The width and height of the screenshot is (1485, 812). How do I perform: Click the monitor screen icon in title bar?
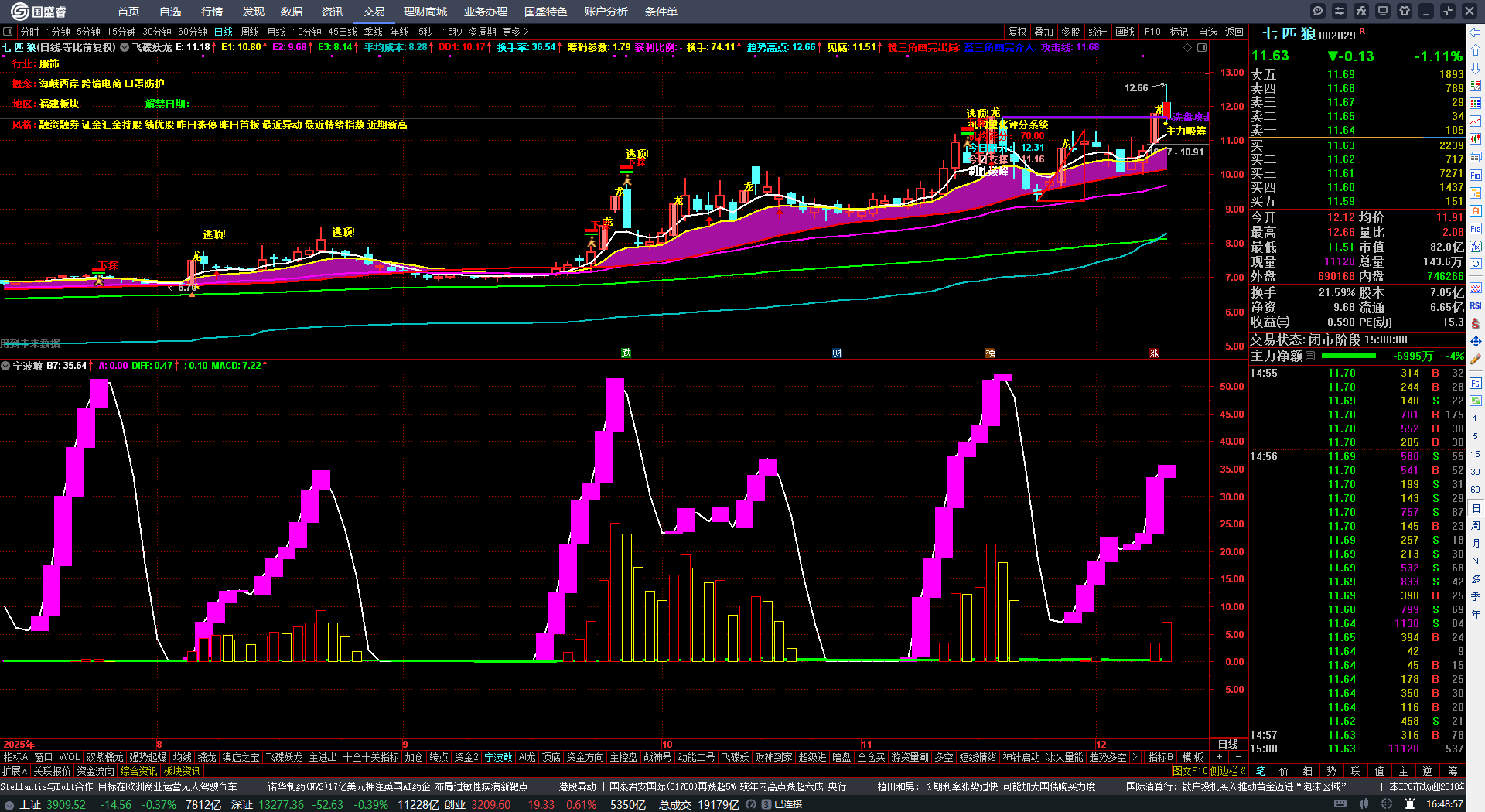(x=1383, y=11)
